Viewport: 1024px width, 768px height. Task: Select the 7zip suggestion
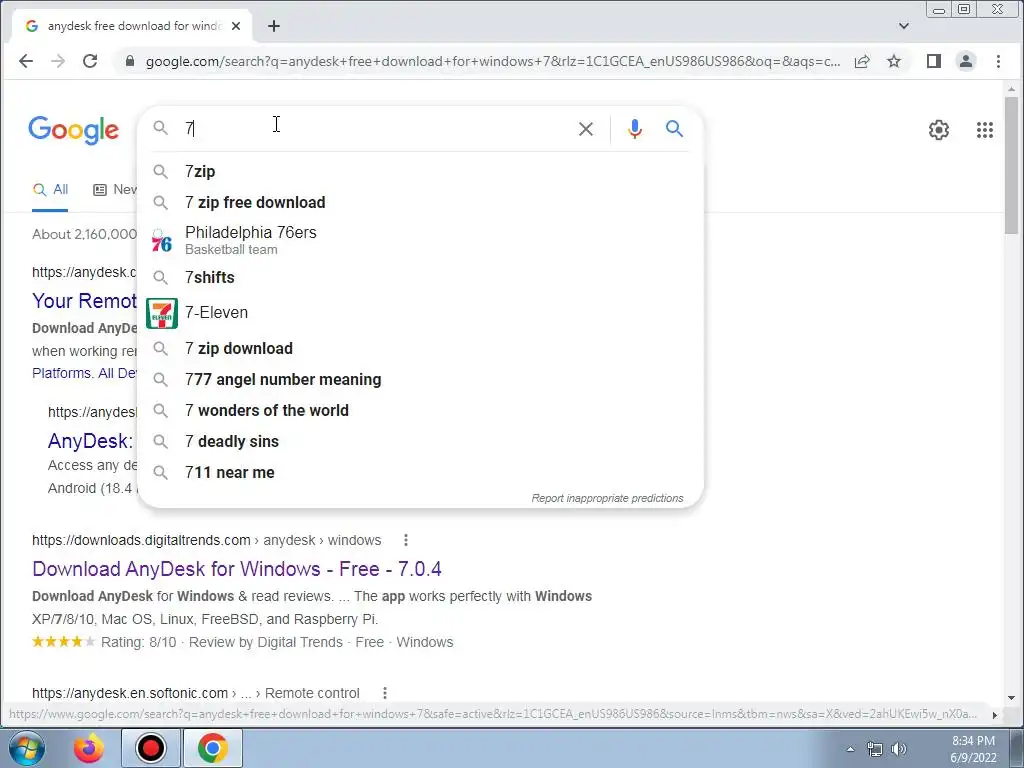421,171
